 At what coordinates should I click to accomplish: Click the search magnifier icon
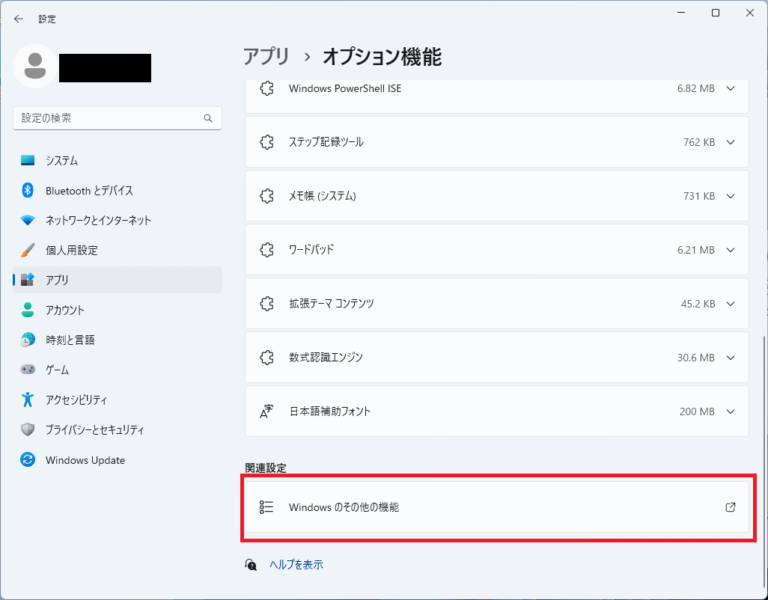[208, 118]
